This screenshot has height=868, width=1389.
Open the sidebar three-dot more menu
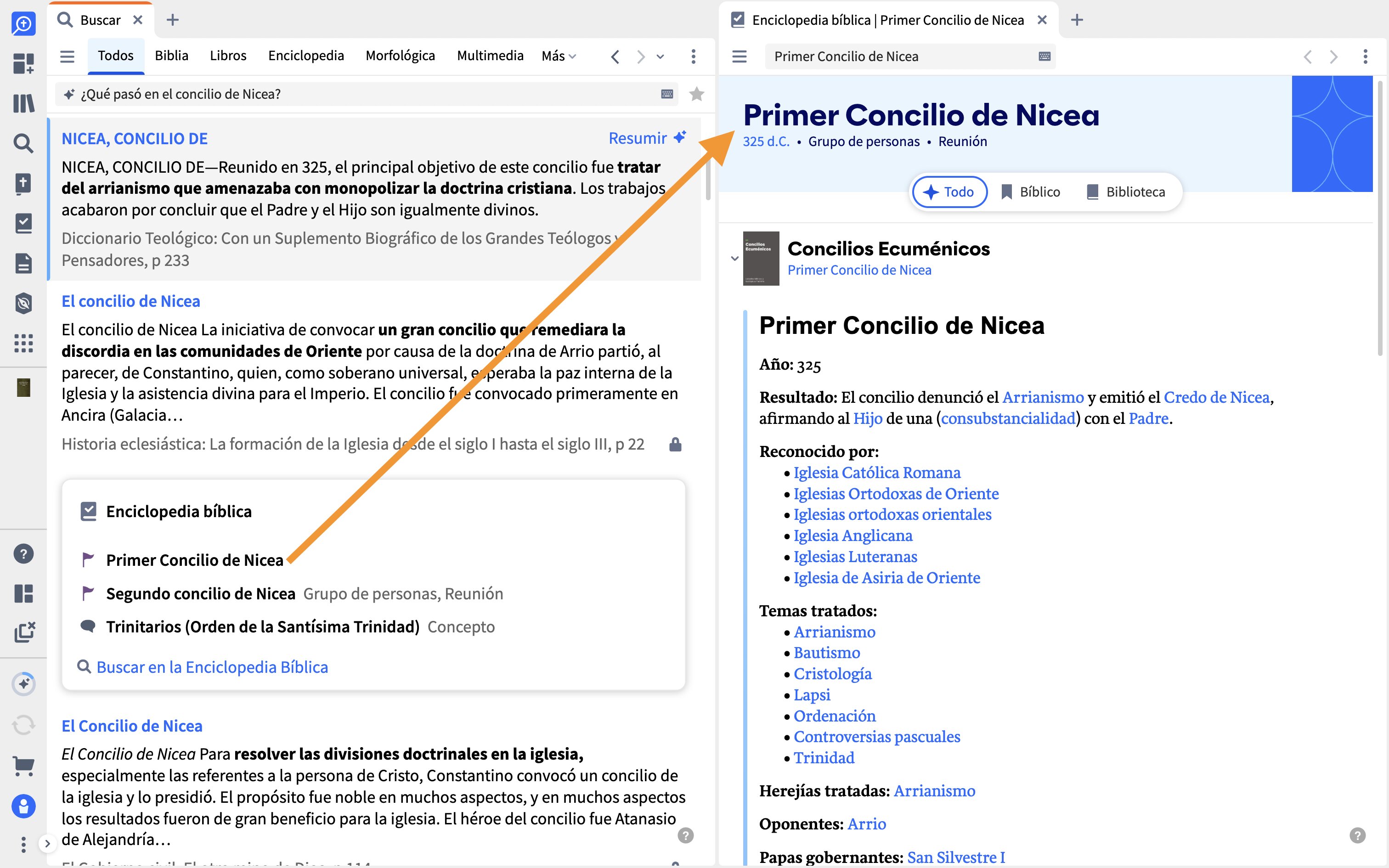point(23,845)
